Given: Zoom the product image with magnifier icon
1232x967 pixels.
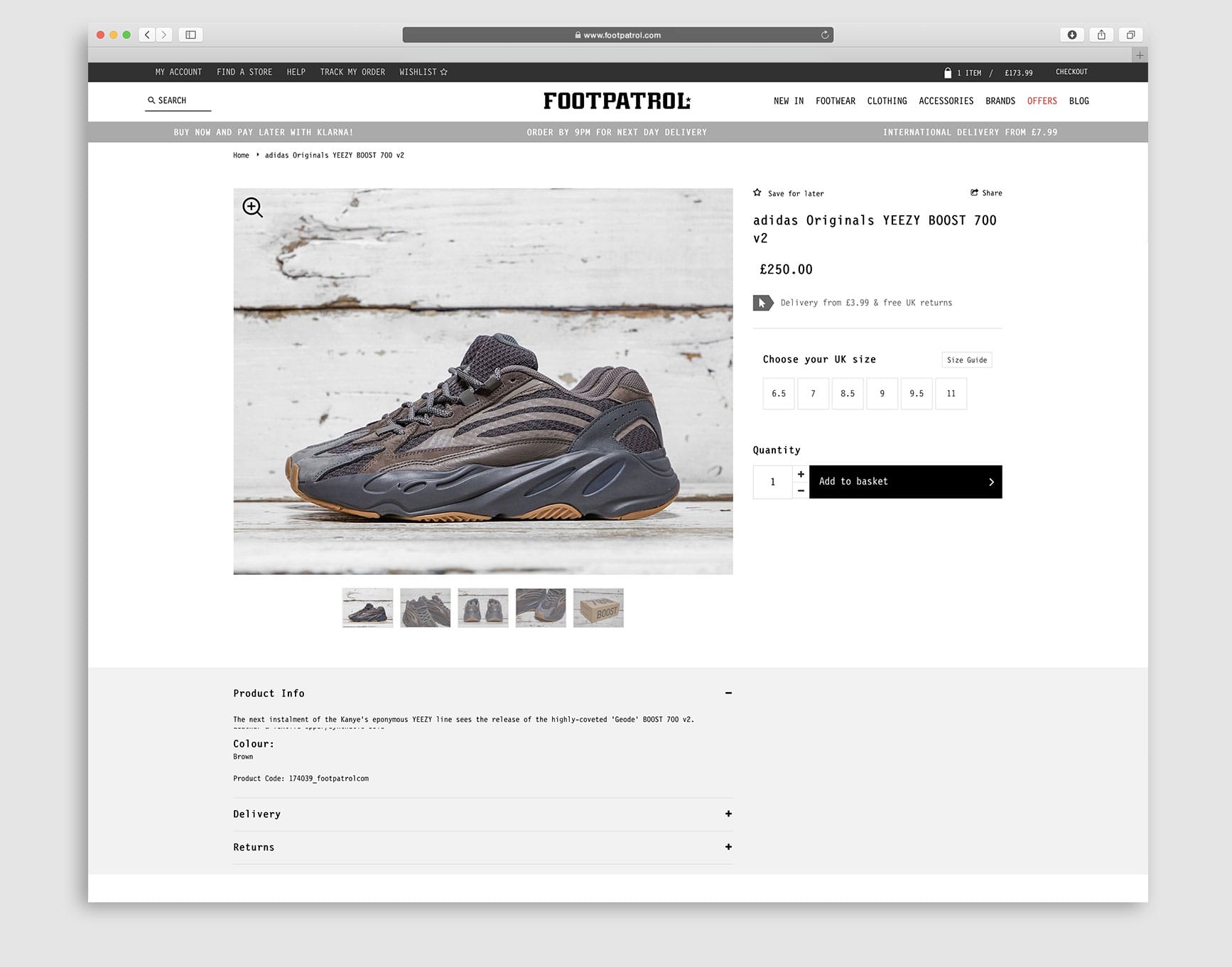Looking at the screenshot, I should tap(252, 207).
